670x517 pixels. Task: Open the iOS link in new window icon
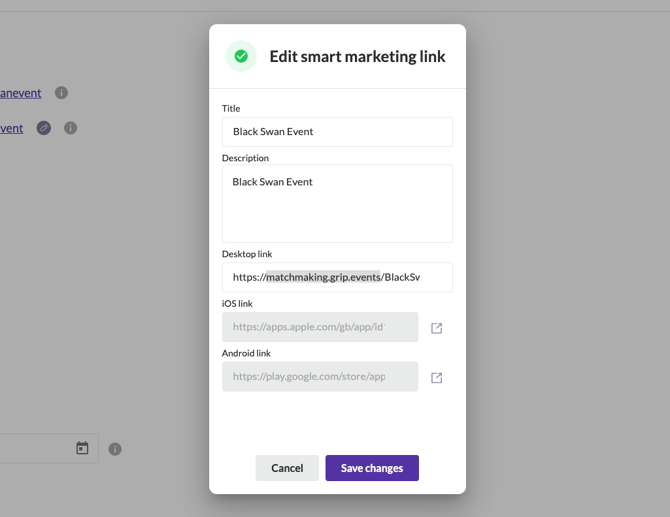coord(436,328)
